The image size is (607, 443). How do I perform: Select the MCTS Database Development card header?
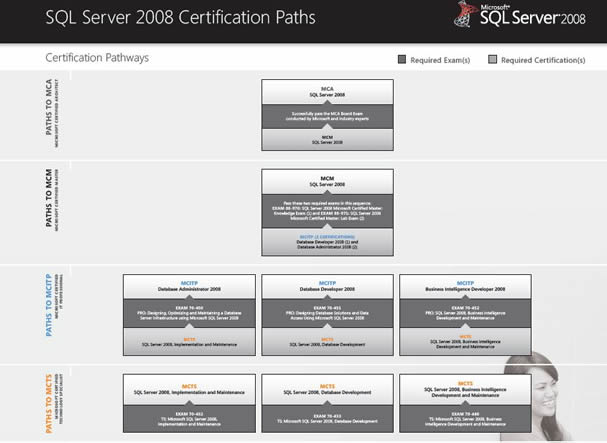[x=328, y=390]
